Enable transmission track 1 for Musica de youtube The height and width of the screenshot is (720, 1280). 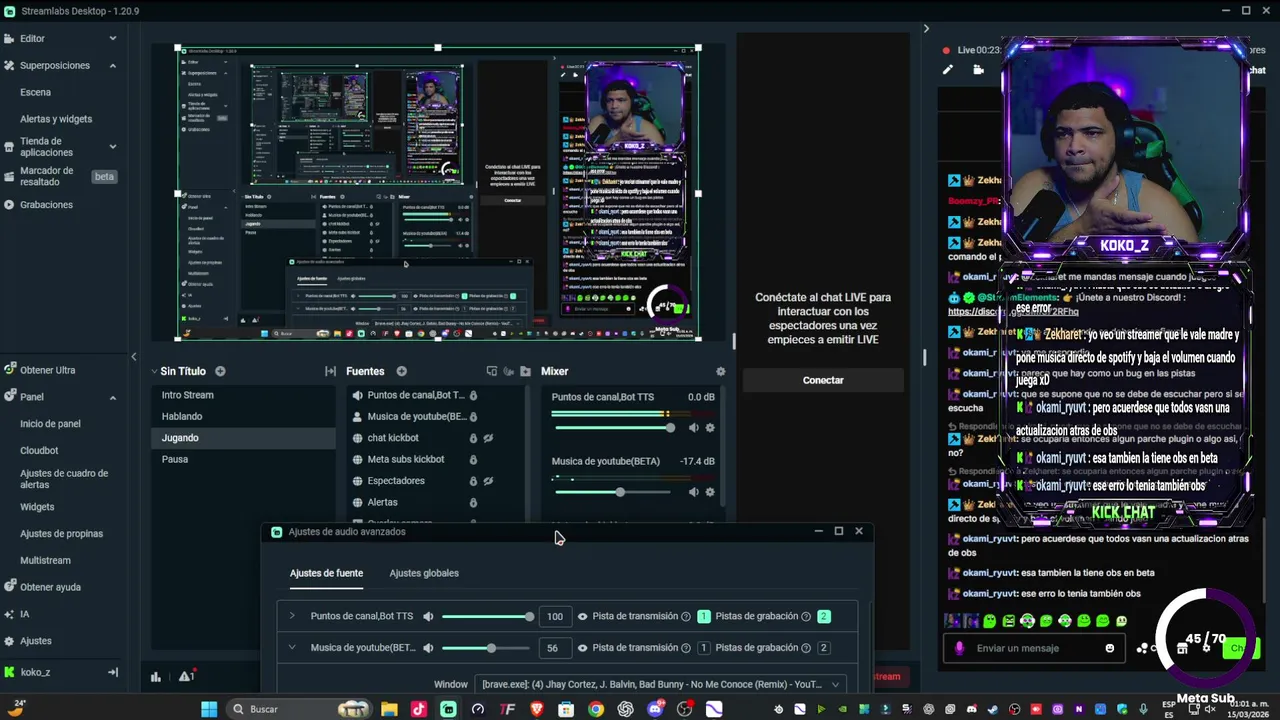pyautogui.click(x=704, y=648)
